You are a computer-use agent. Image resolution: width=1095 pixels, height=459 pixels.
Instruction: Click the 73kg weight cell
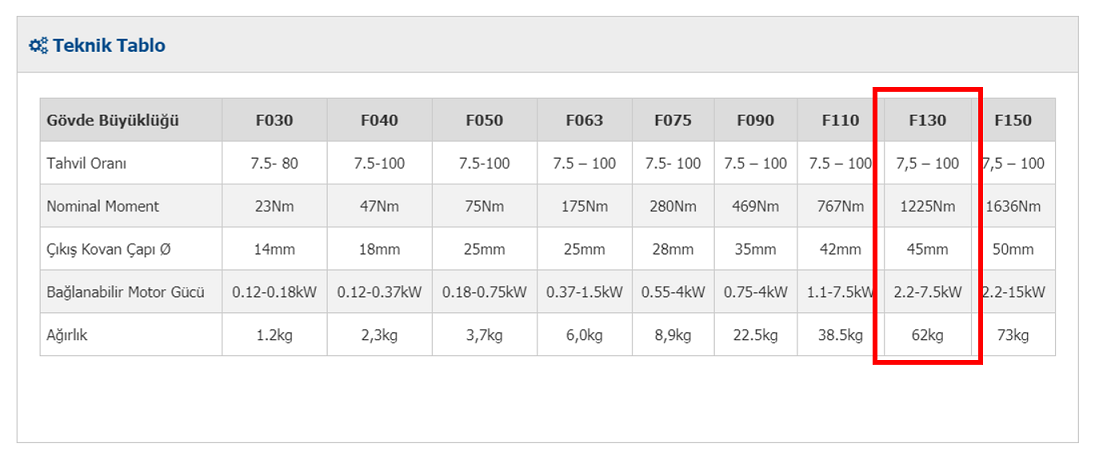point(1012,335)
